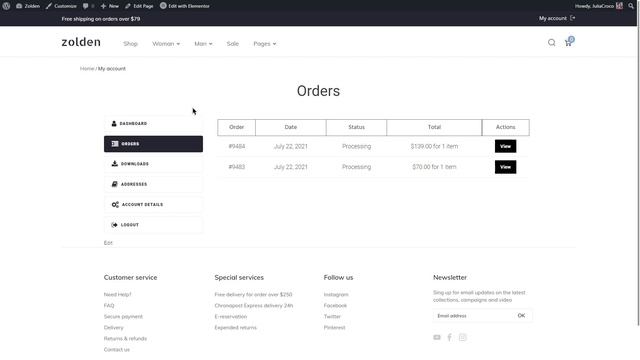Click order number #9483
Image resolution: width=640 pixels, height=360 pixels.
237,167
